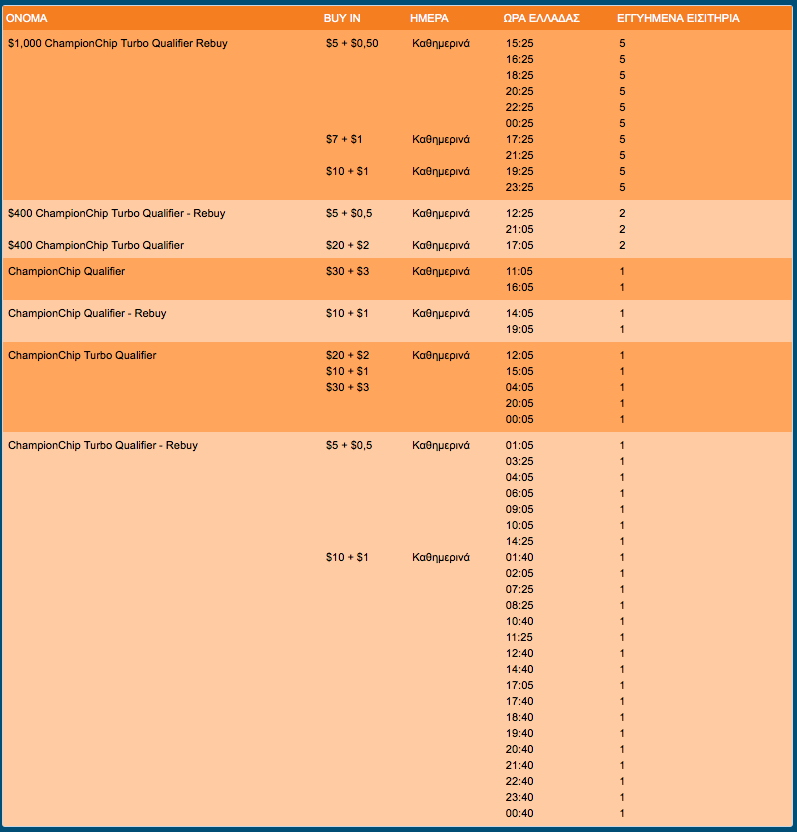Click the 10:40 time entry
The height and width of the screenshot is (832, 797).
tap(519, 621)
